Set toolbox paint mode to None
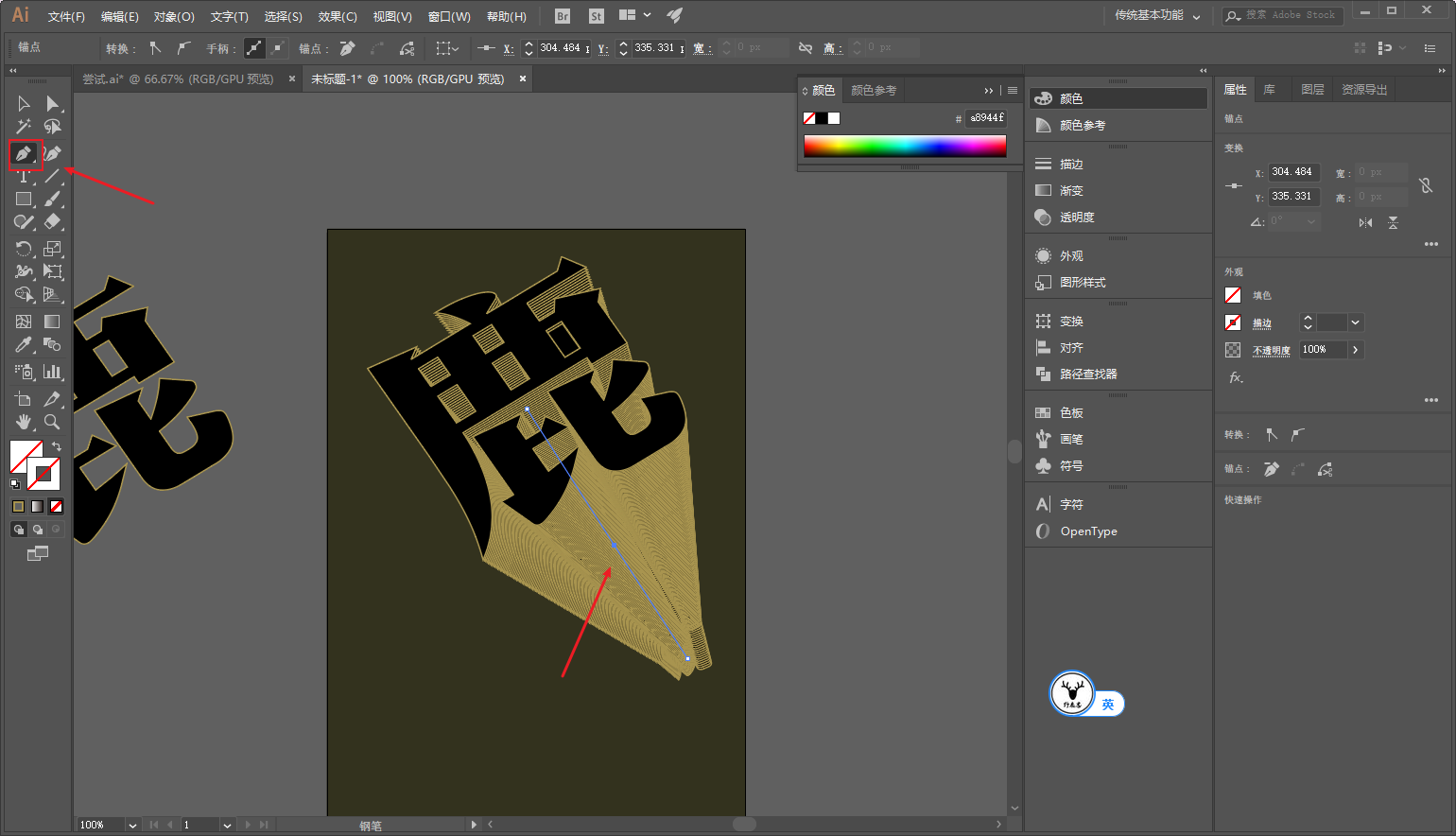This screenshot has width=1456, height=836. coord(57,507)
